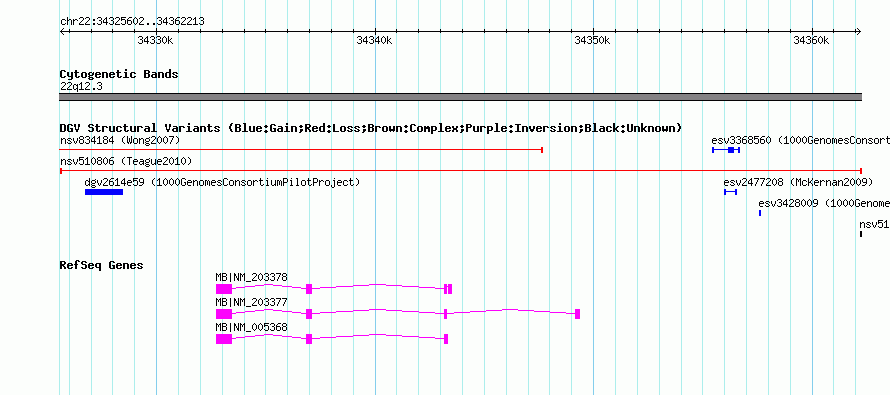This screenshot has height=395, width=890.
Task: Click the chr22:34325602..34362213 coordinate label
Action: pyautogui.click(x=132, y=22)
